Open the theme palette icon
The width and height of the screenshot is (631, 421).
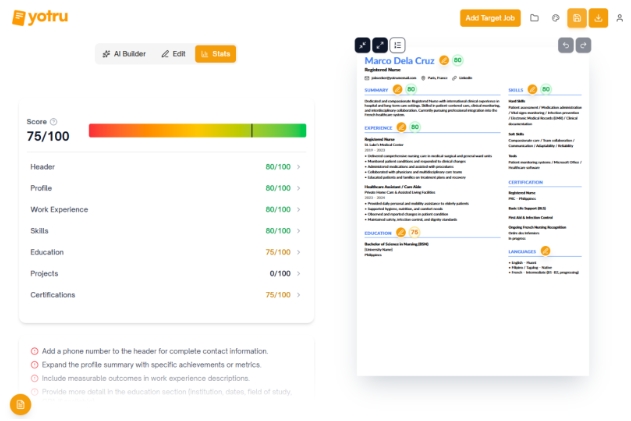pyautogui.click(x=556, y=18)
